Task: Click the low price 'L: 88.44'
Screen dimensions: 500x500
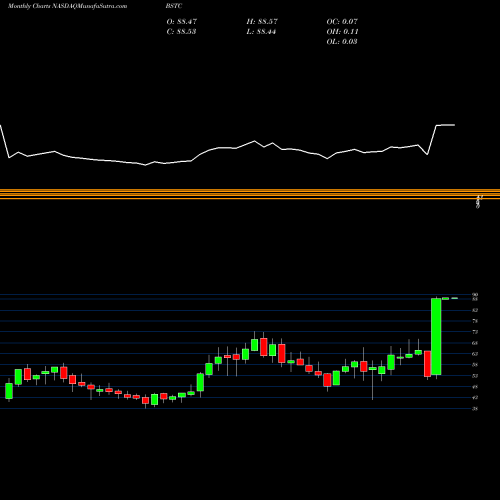Action: coord(261,32)
